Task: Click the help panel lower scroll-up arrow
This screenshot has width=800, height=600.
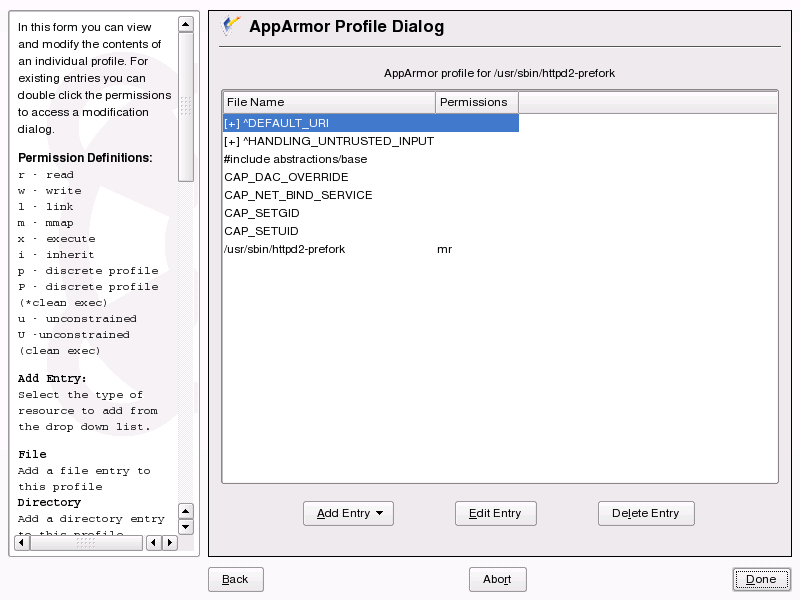Action: pos(186,511)
